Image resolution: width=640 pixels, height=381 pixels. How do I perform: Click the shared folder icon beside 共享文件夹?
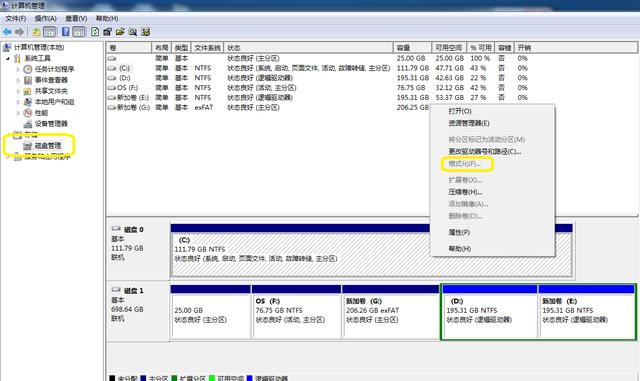coord(28,91)
